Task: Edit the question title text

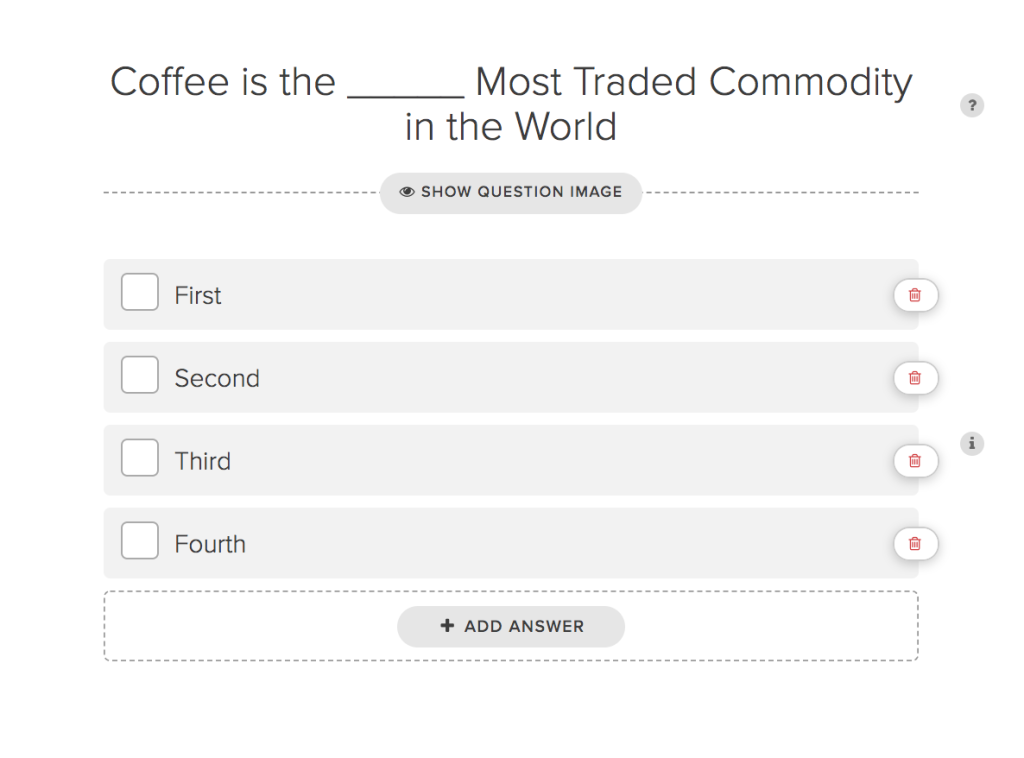Action: (x=511, y=104)
